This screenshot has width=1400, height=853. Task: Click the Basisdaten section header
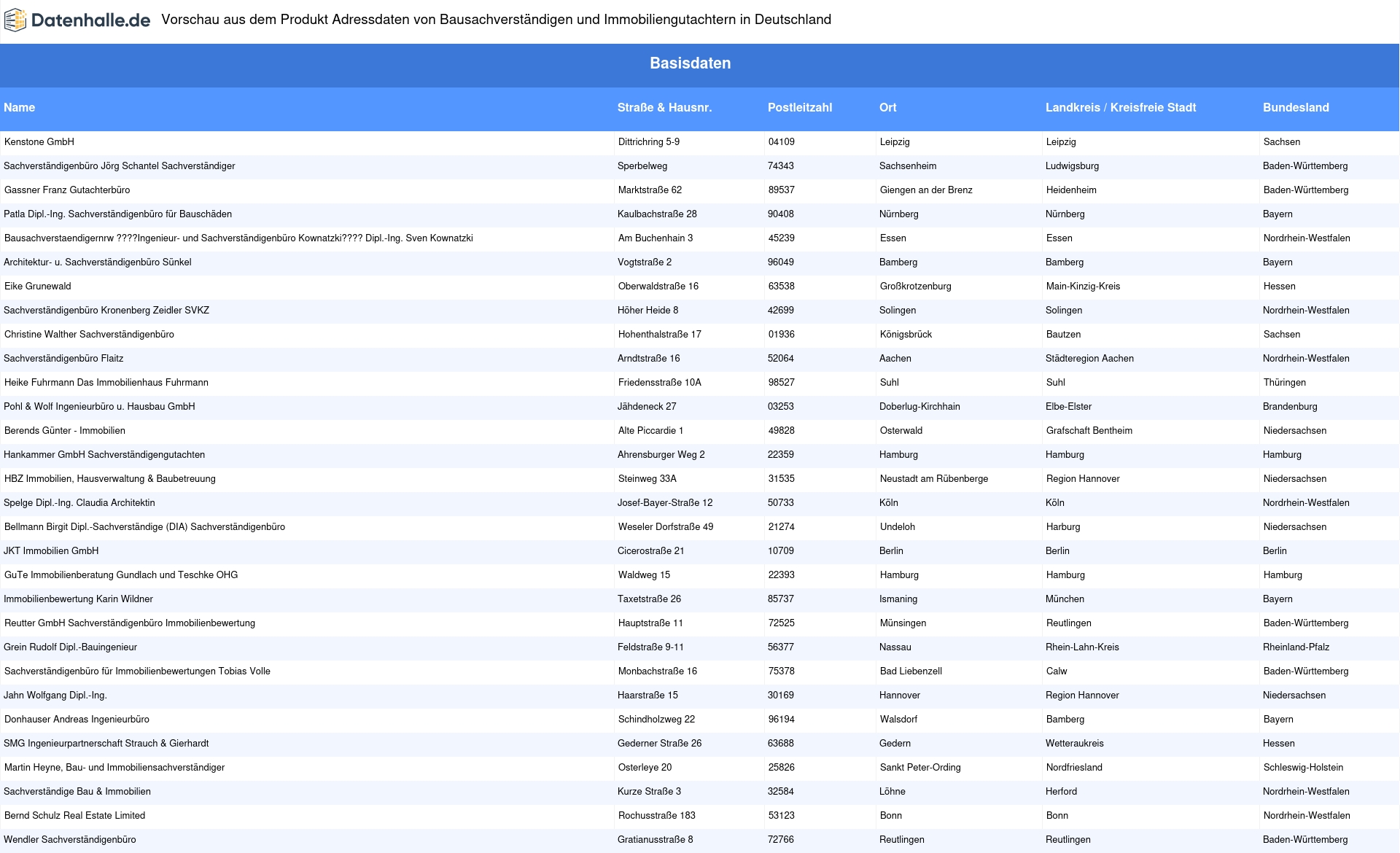point(691,63)
